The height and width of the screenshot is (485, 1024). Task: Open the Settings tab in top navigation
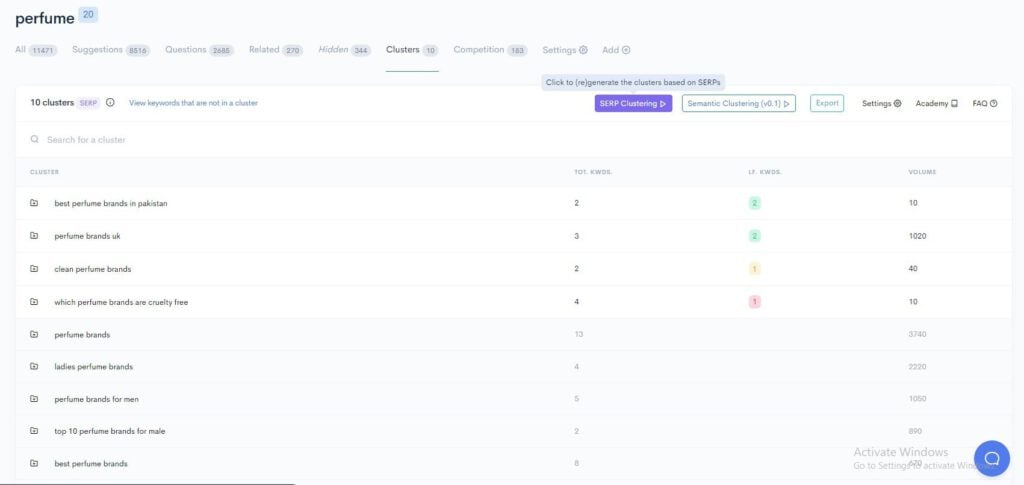coord(565,50)
